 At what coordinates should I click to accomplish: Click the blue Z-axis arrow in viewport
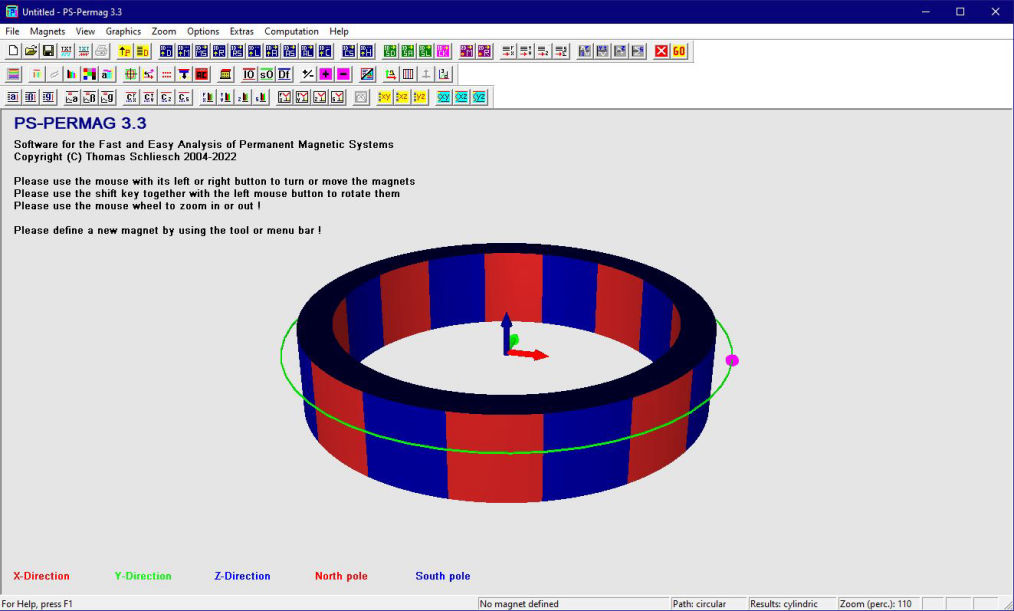(x=506, y=328)
